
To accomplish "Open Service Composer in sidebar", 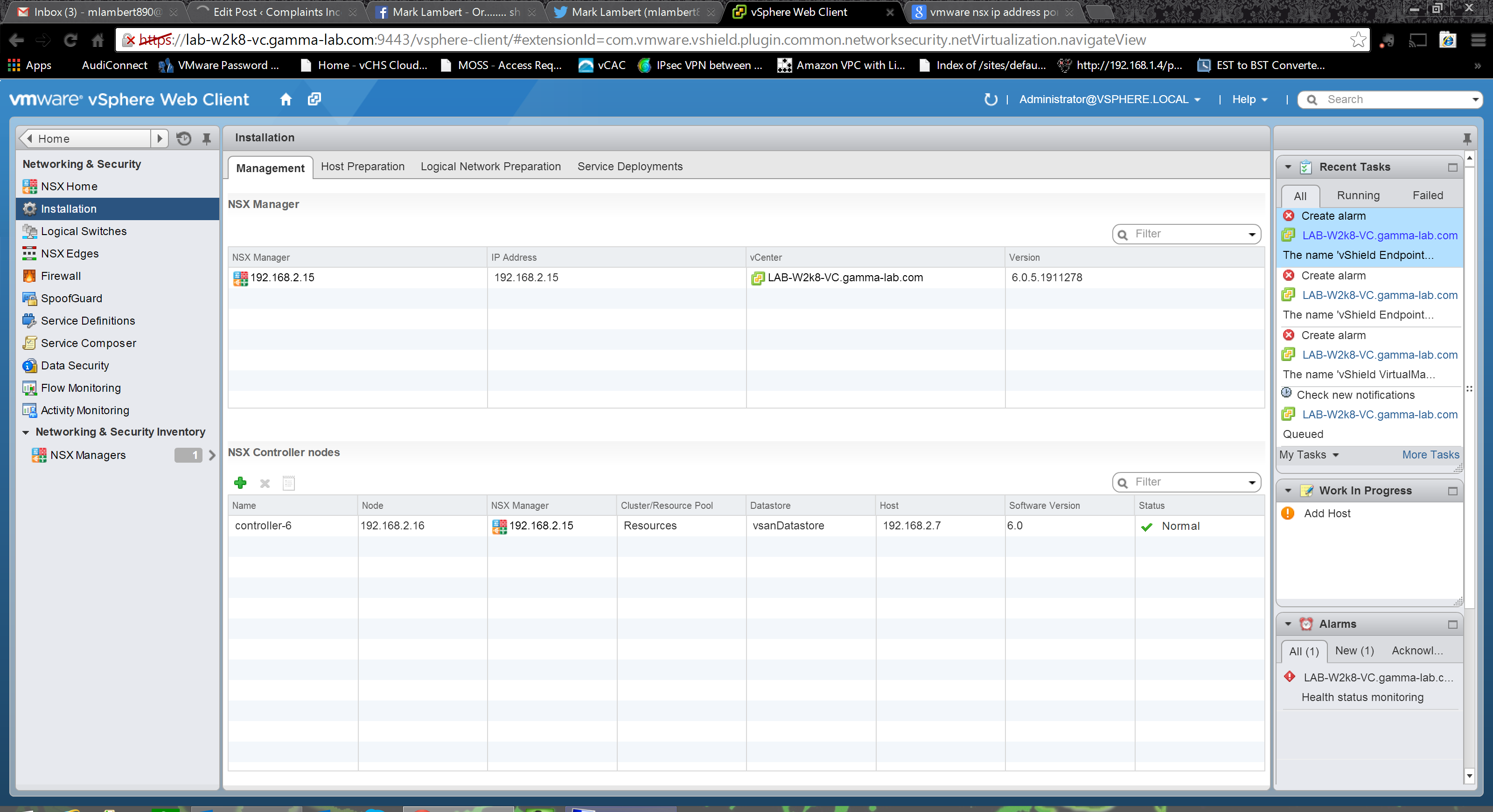I will point(88,343).
